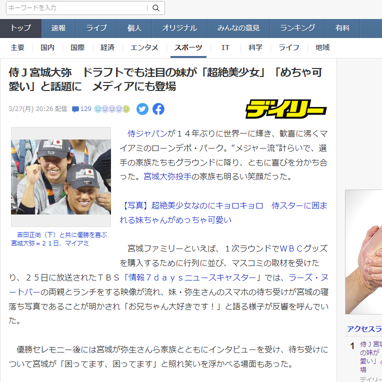Click the search magnifier icon
This screenshot has height=382, width=382.
pyautogui.click(x=156, y=8)
